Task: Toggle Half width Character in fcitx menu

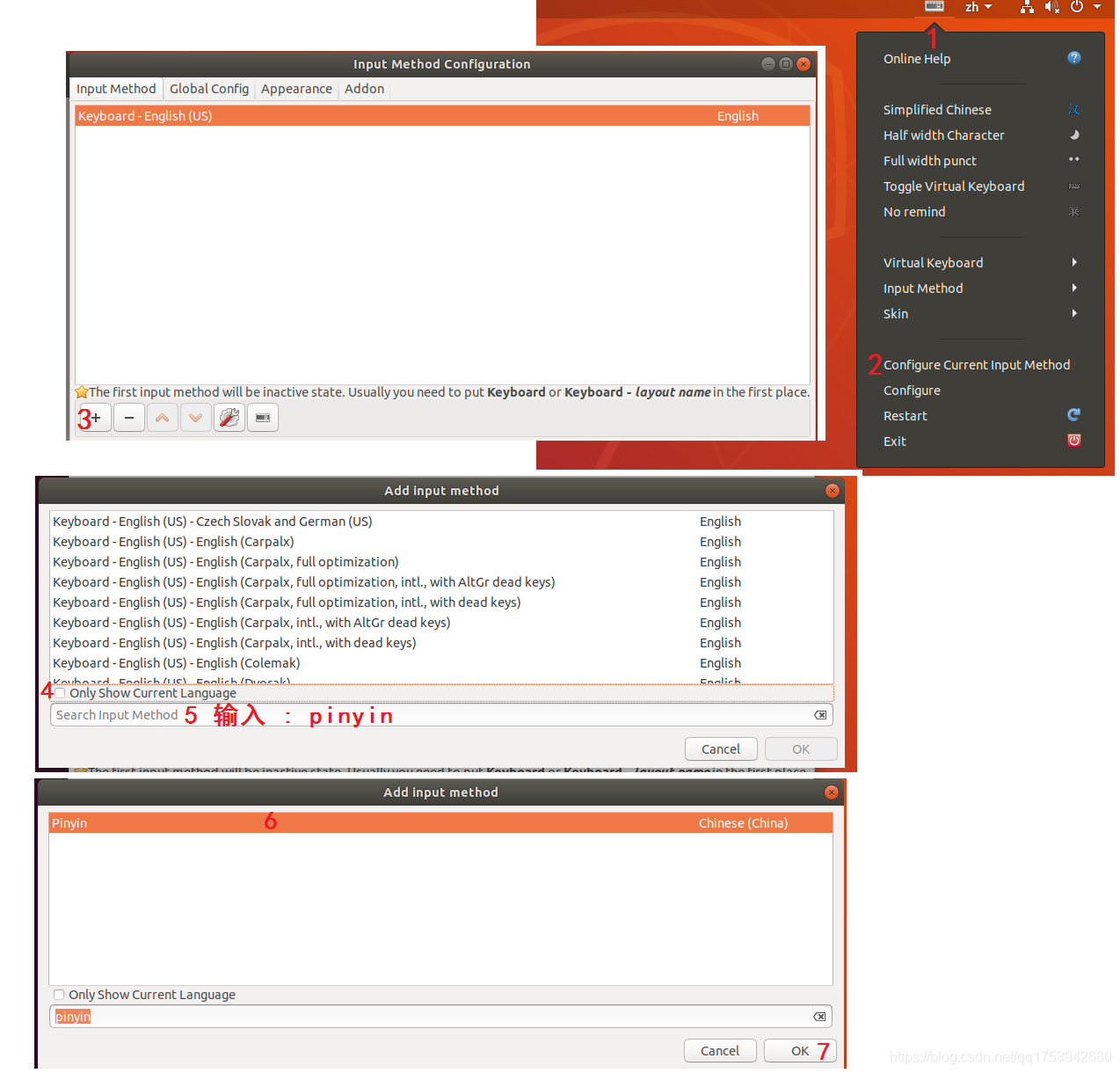Action: (x=943, y=135)
